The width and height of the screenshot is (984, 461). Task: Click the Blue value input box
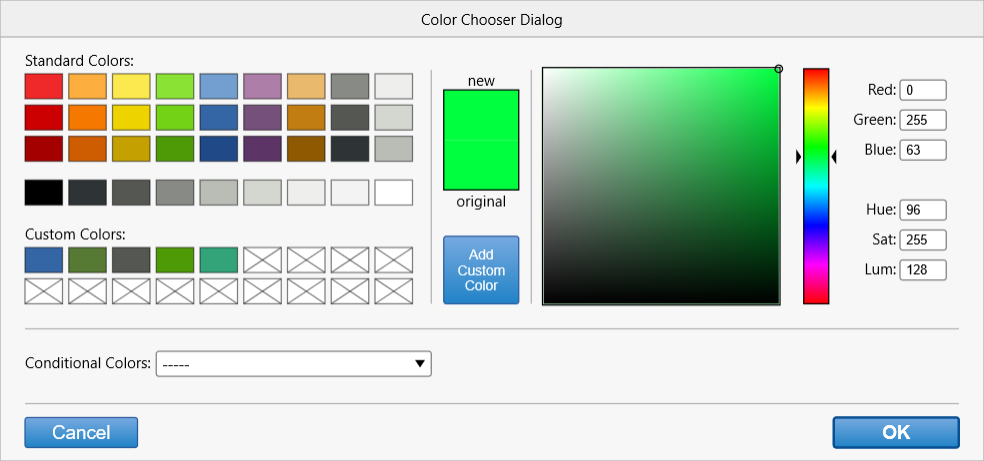click(x=922, y=150)
